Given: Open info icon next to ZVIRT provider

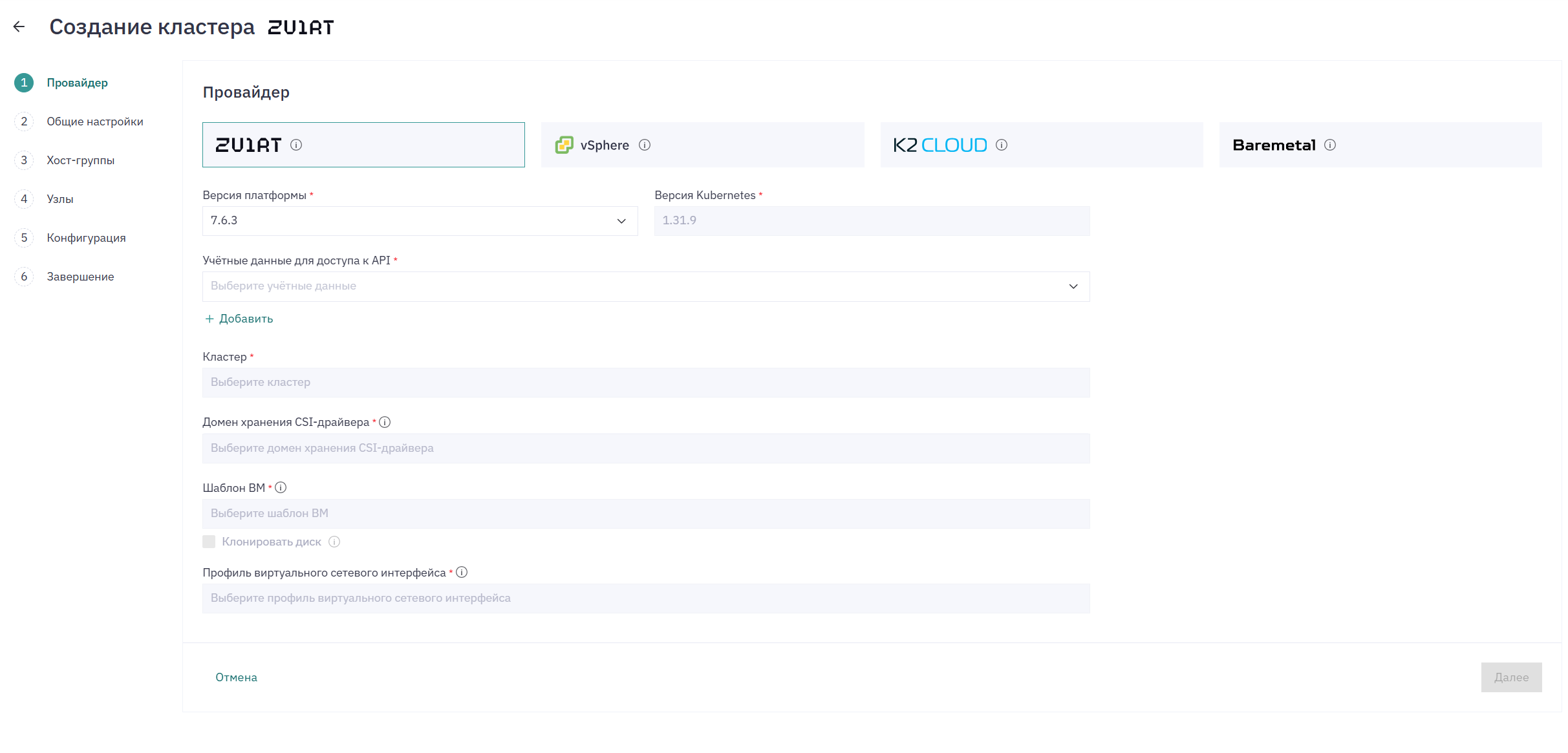Looking at the screenshot, I should pyautogui.click(x=296, y=145).
